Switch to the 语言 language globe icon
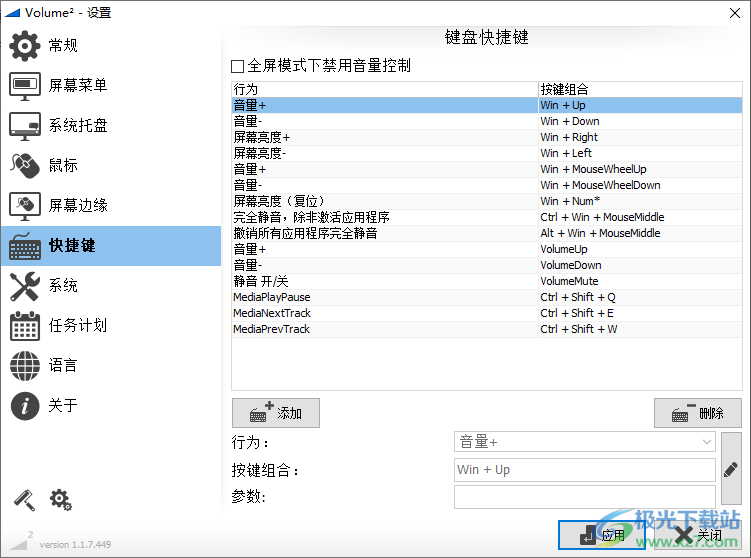Screen dimensions: 751x558 pos(25,366)
